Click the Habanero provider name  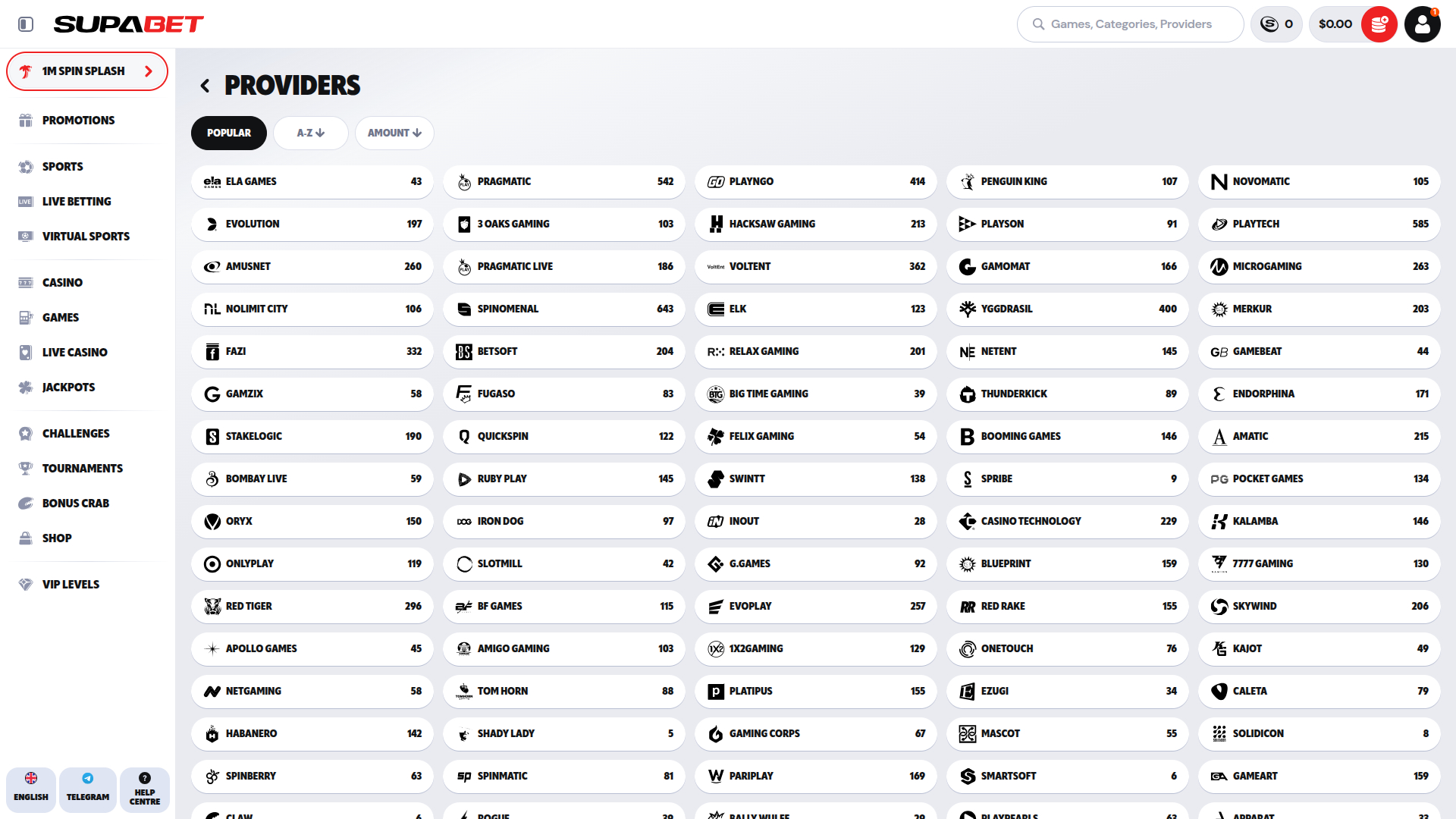click(x=252, y=734)
